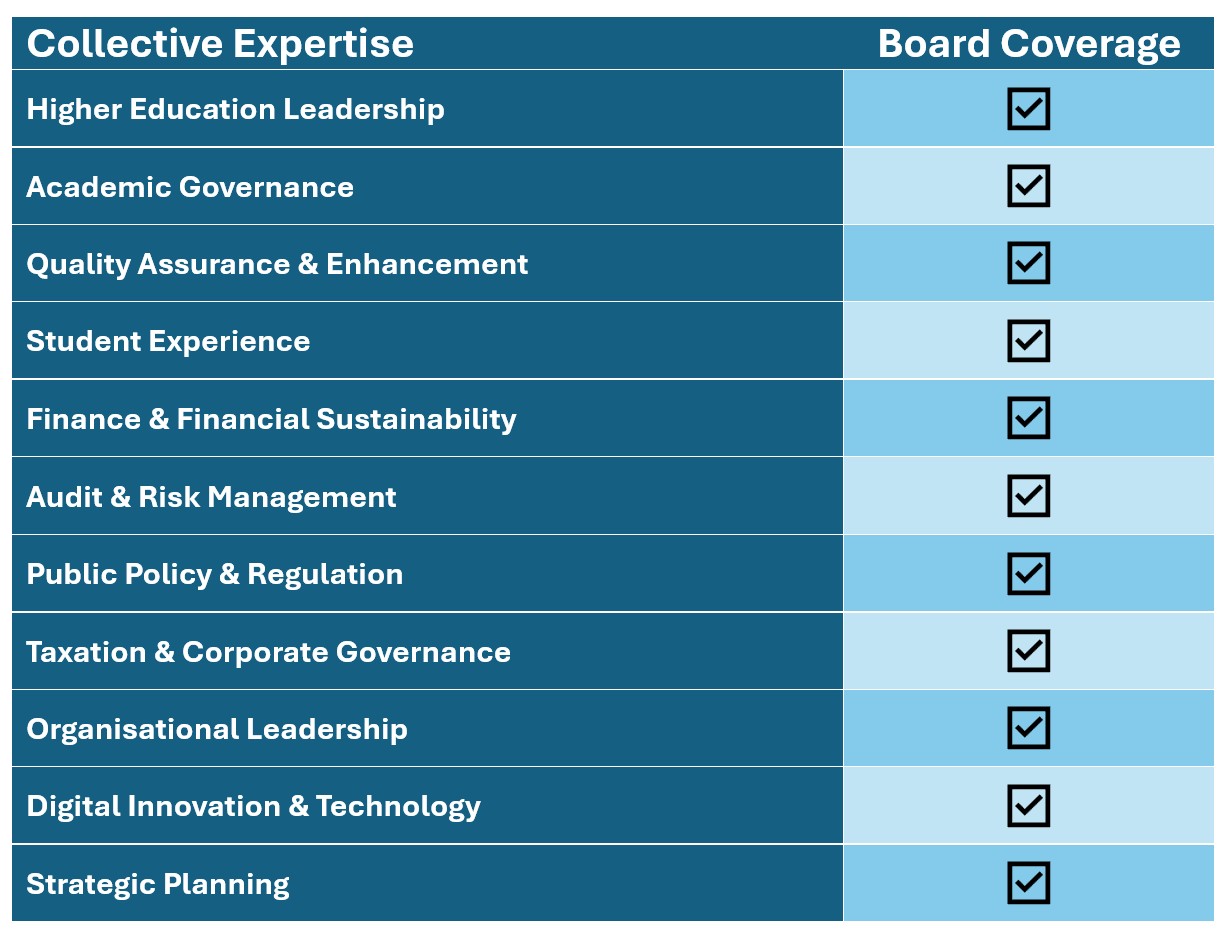Image resolution: width=1220 pixels, height=932 pixels.
Task: Click the Student Experience label
Action: point(168,342)
